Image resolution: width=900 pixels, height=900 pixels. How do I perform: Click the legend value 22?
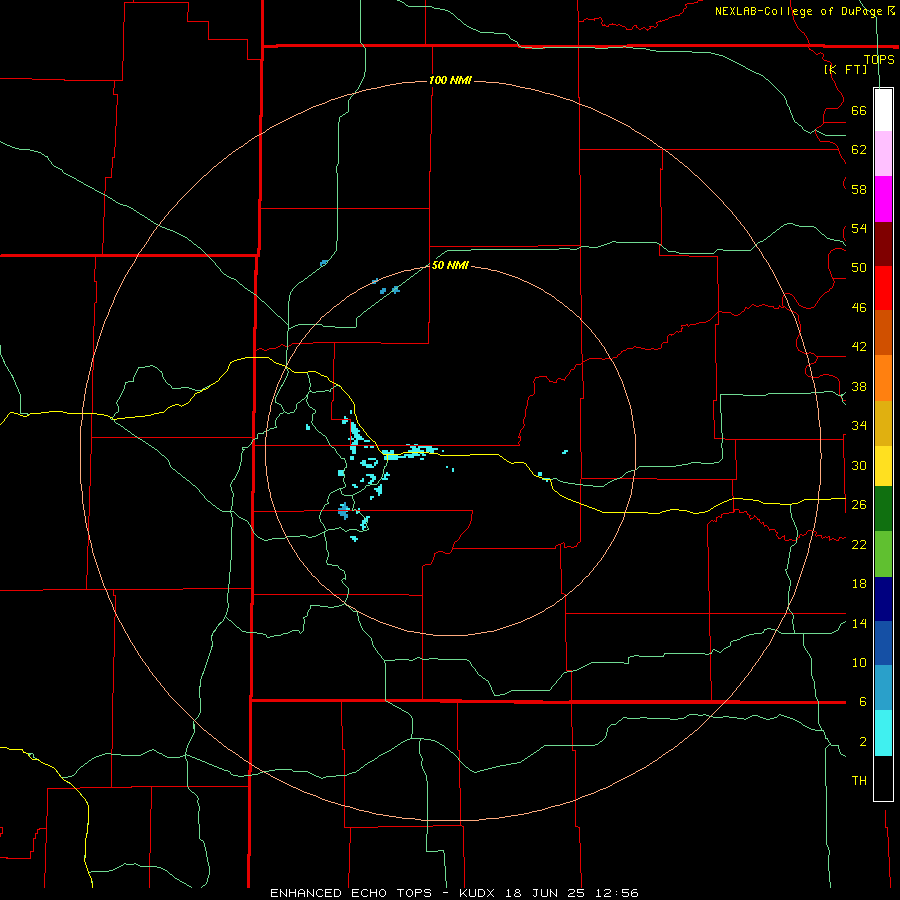point(859,544)
